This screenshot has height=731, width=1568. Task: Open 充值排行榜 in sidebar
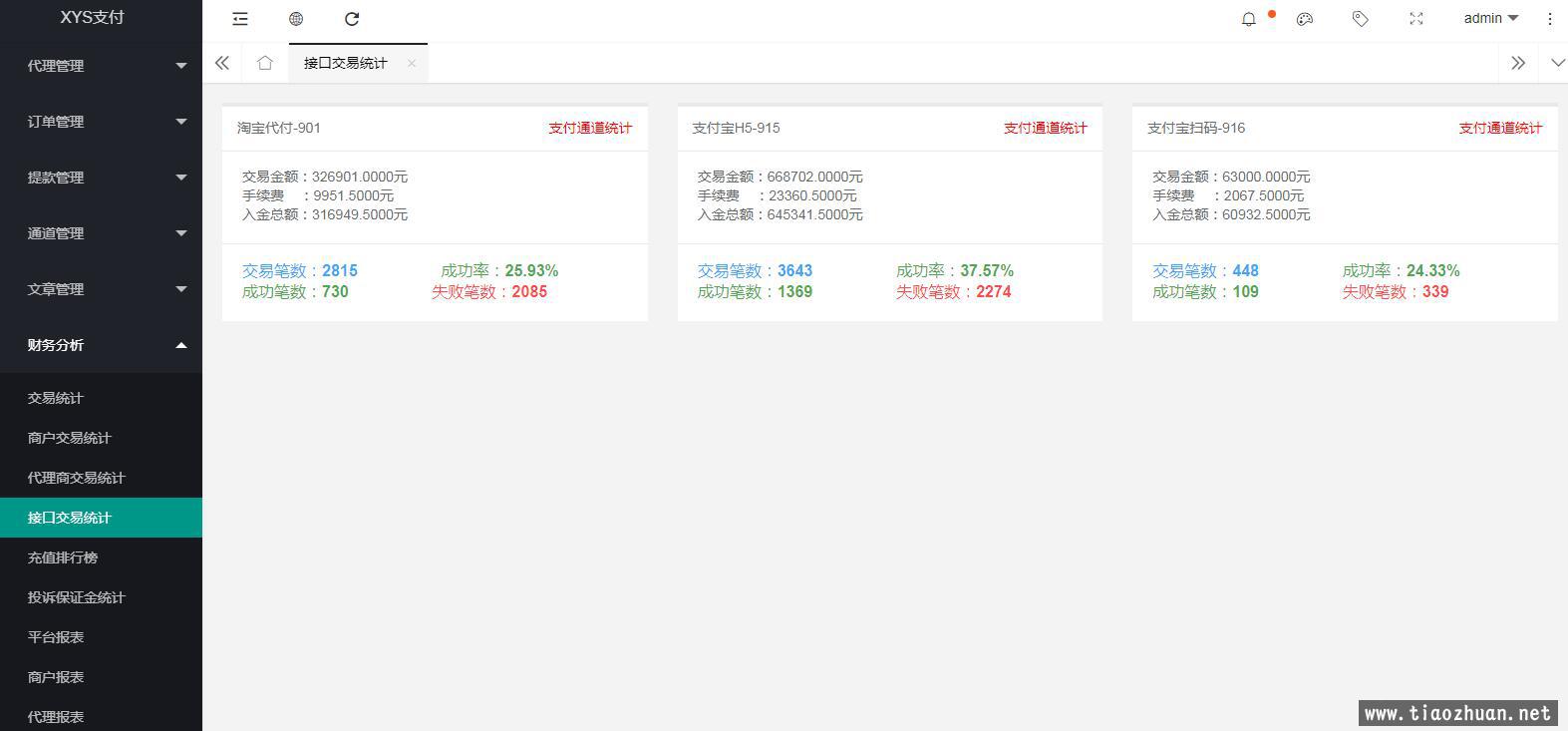(x=101, y=557)
